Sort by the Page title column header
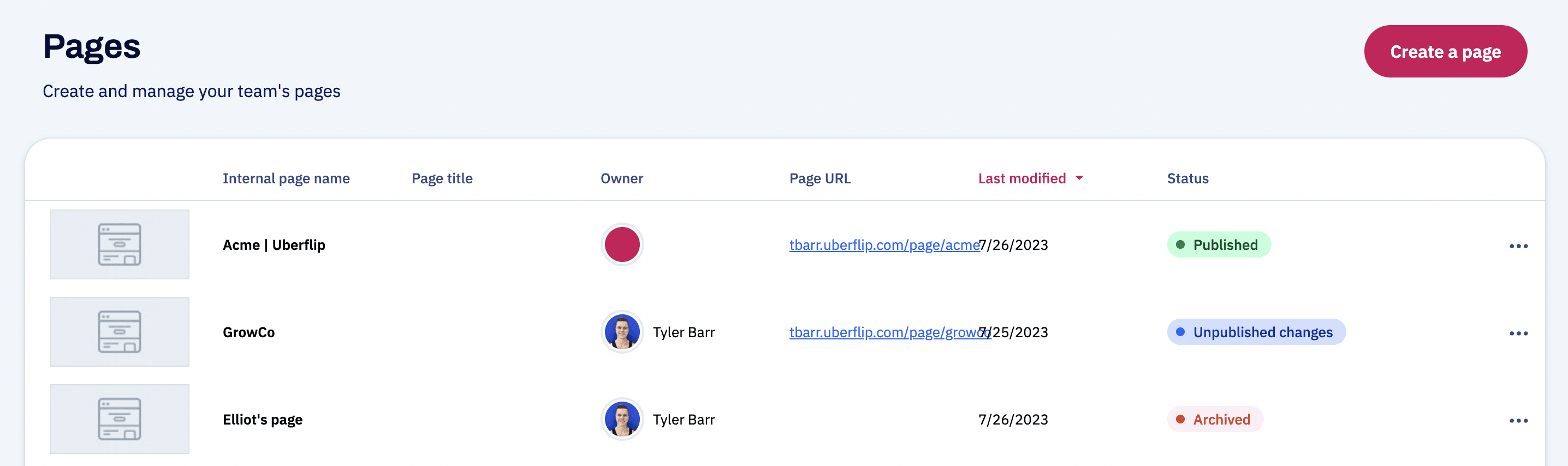 (x=442, y=178)
